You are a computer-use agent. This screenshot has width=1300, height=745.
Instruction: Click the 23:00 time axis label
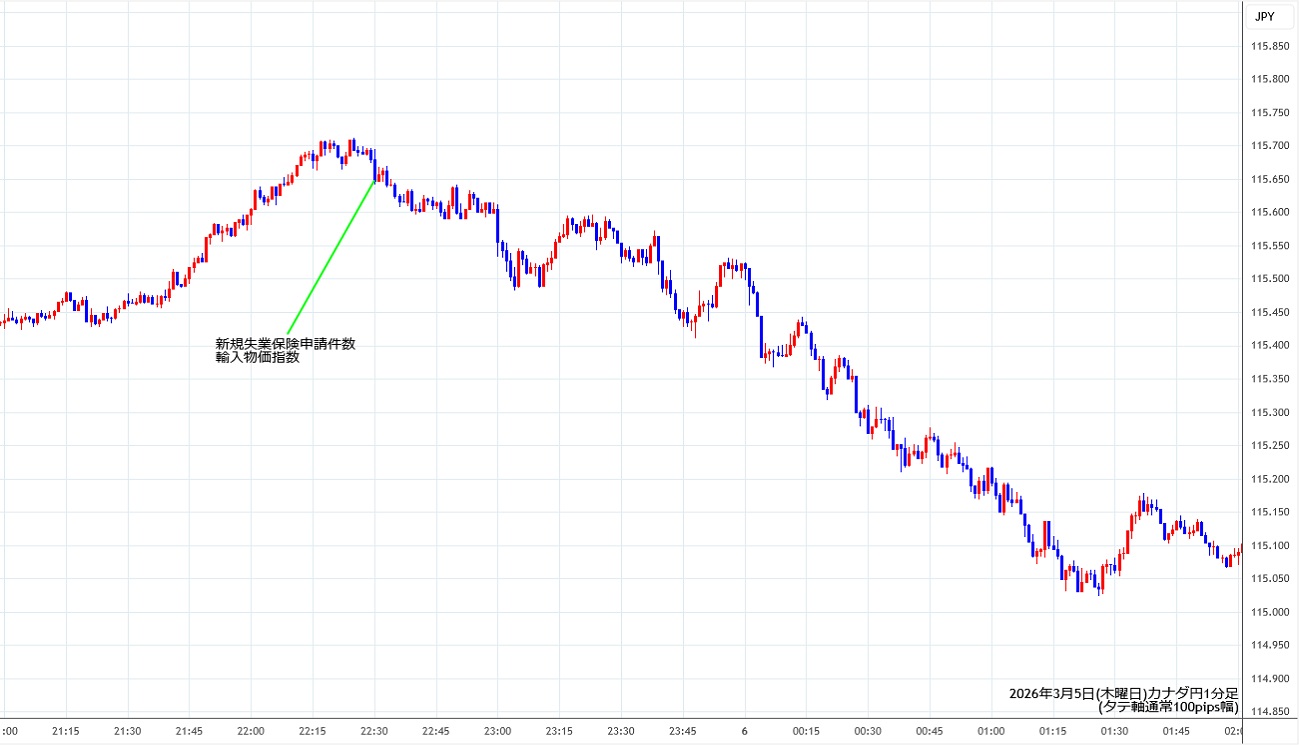coord(497,731)
